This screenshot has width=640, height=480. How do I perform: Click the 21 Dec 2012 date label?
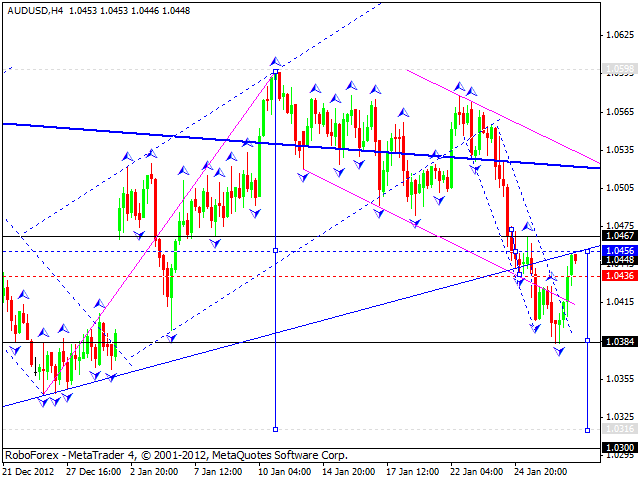tap(30, 471)
